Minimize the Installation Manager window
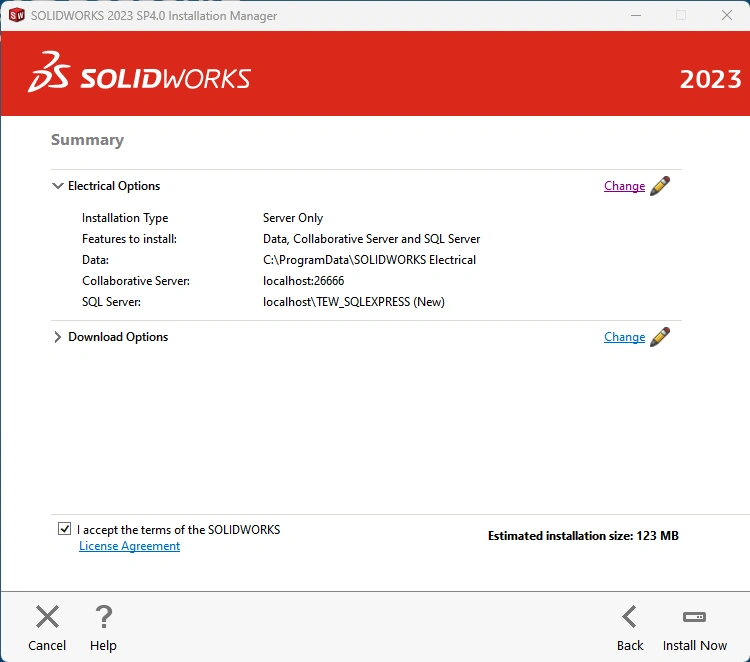Screen dimensions: 750x662 636,15
